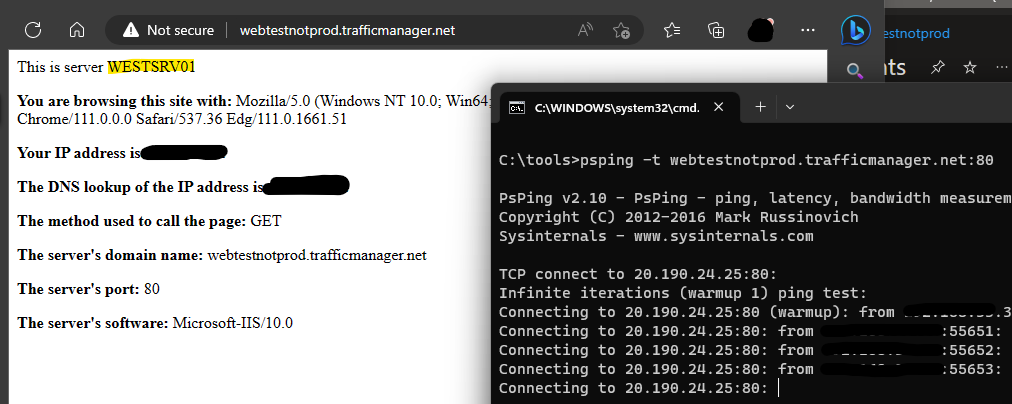
Task: Click the psping command line in terminal
Action: [746, 160]
